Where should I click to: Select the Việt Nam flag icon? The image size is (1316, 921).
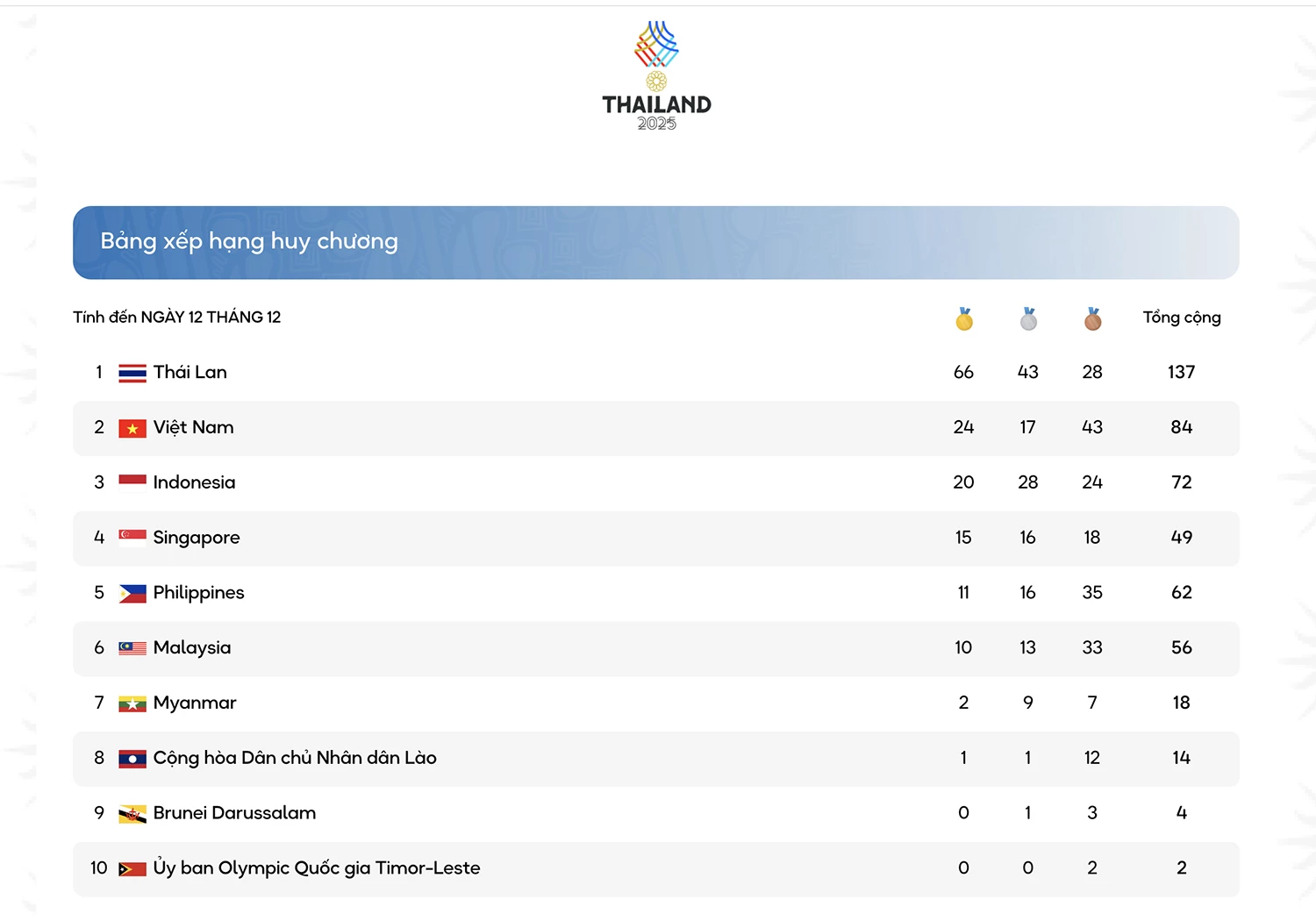pos(132,428)
